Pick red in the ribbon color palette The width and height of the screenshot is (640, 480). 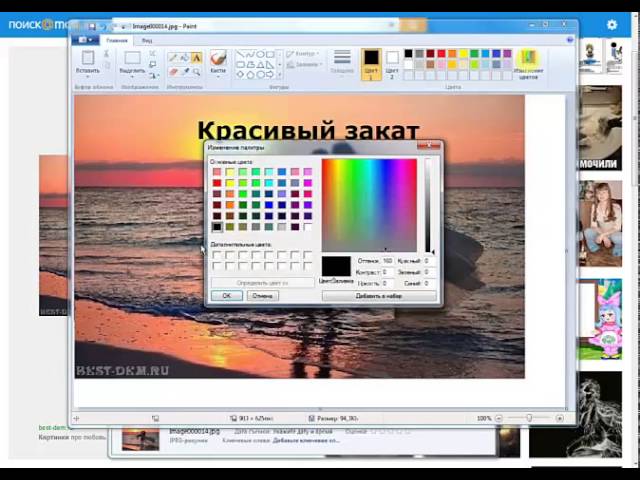(x=441, y=53)
